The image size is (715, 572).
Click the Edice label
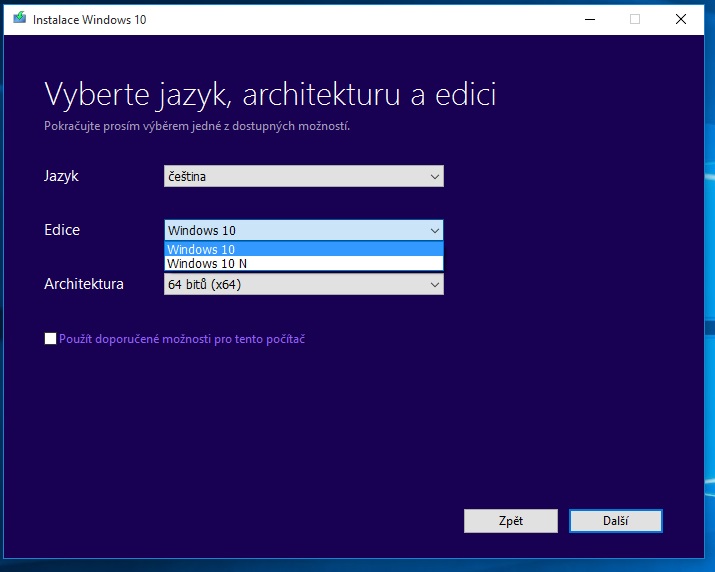tap(62, 230)
